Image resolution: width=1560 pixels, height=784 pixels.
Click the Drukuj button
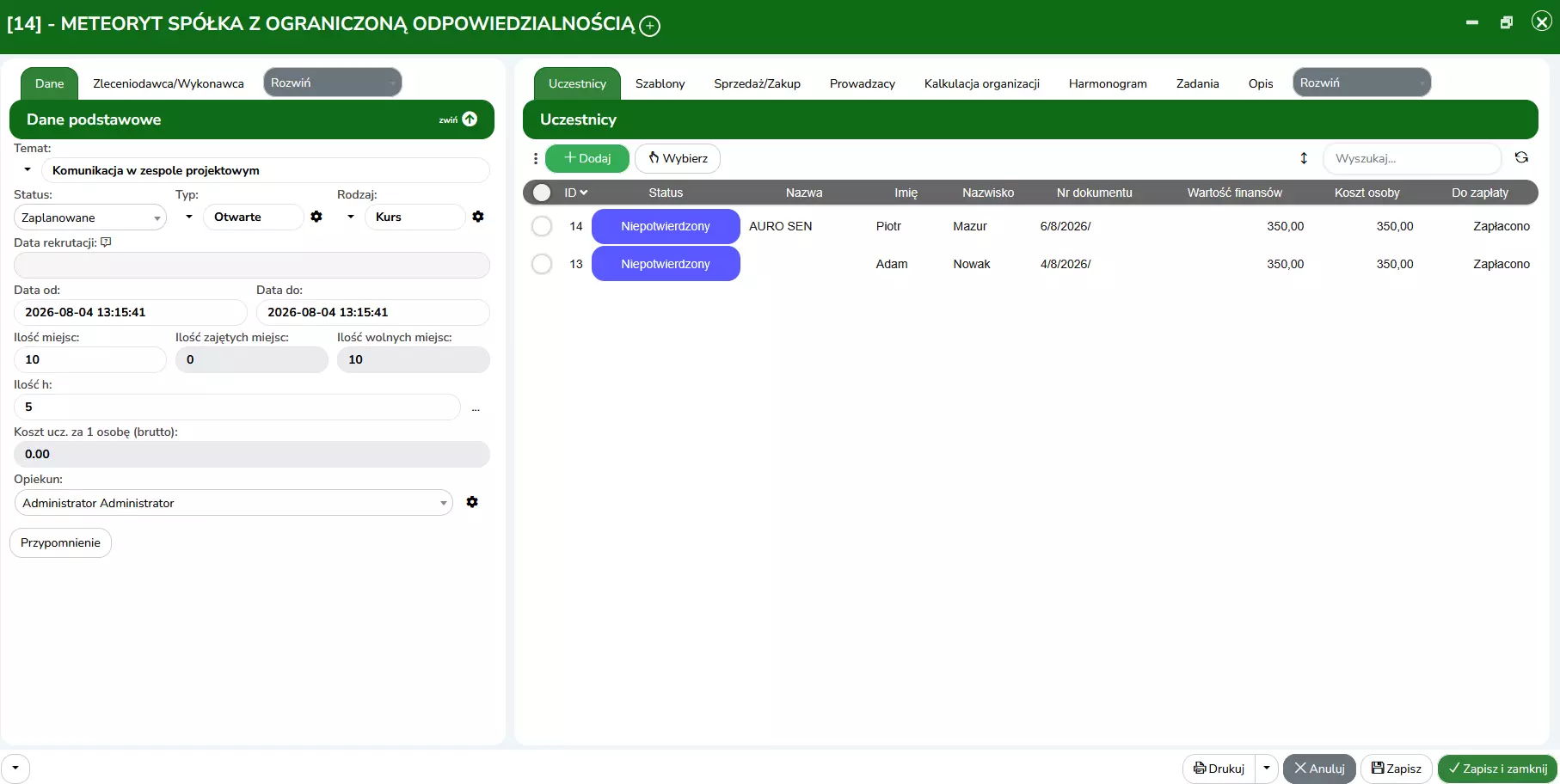click(x=1219, y=769)
